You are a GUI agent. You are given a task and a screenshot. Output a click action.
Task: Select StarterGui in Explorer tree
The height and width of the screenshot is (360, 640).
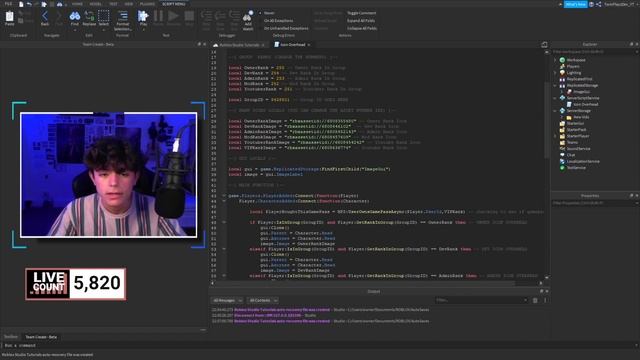(x=575, y=123)
